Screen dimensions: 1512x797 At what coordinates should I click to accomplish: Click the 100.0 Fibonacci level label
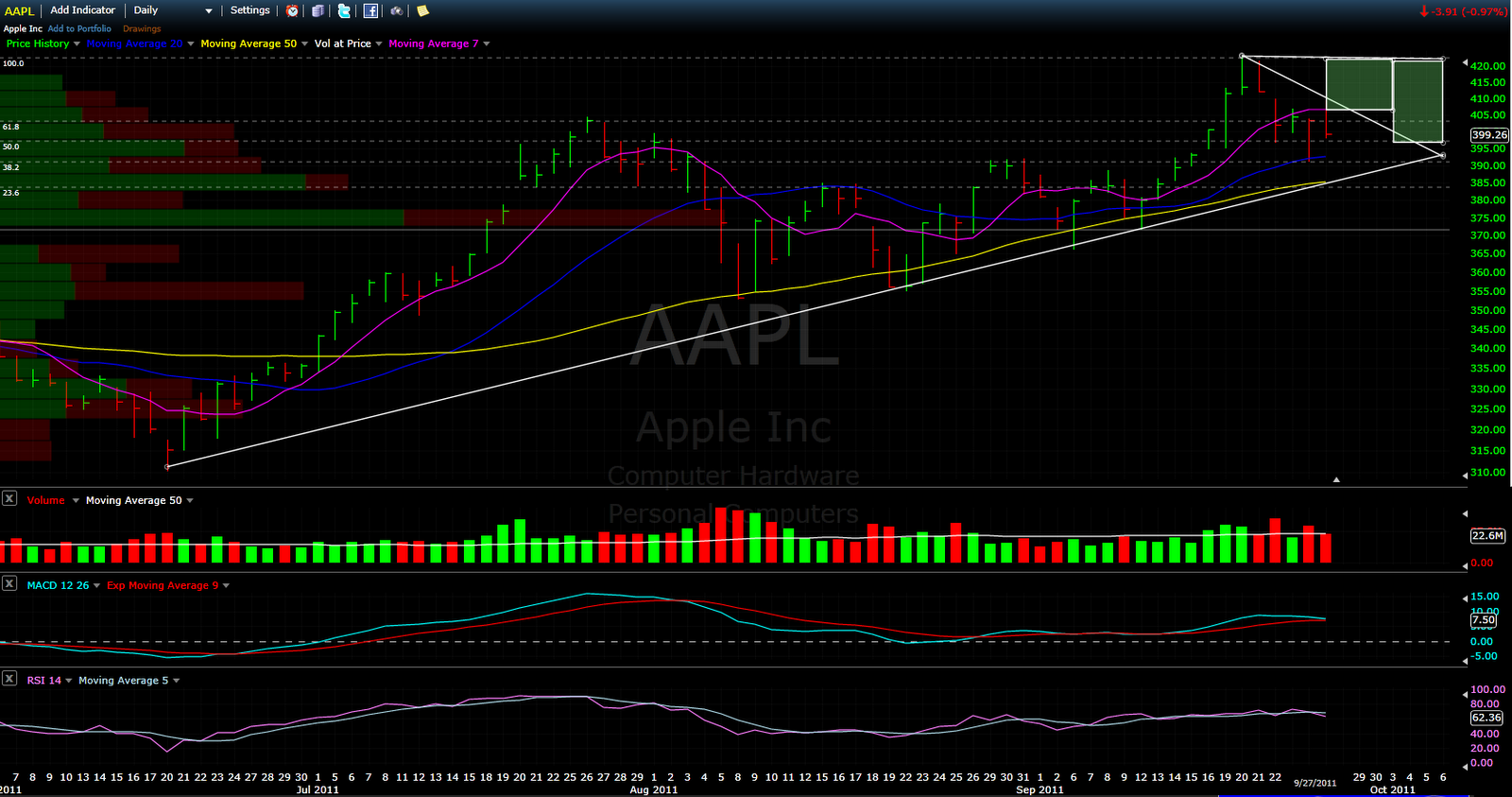pos(13,63)
